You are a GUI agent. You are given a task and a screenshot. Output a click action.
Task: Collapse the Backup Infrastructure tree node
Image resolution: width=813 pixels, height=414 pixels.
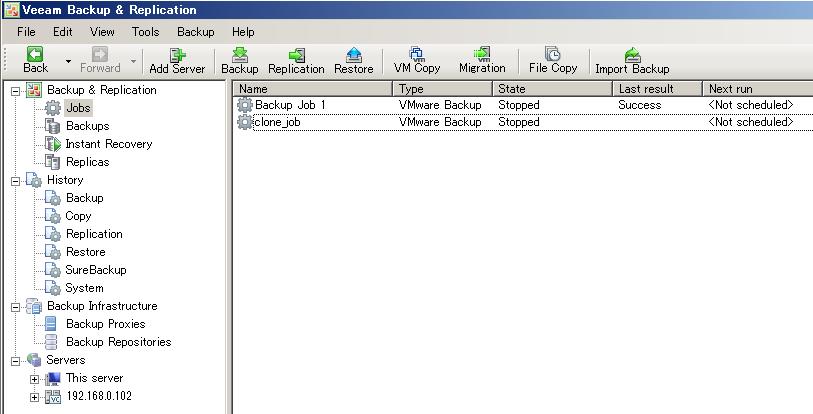point(16,307)
